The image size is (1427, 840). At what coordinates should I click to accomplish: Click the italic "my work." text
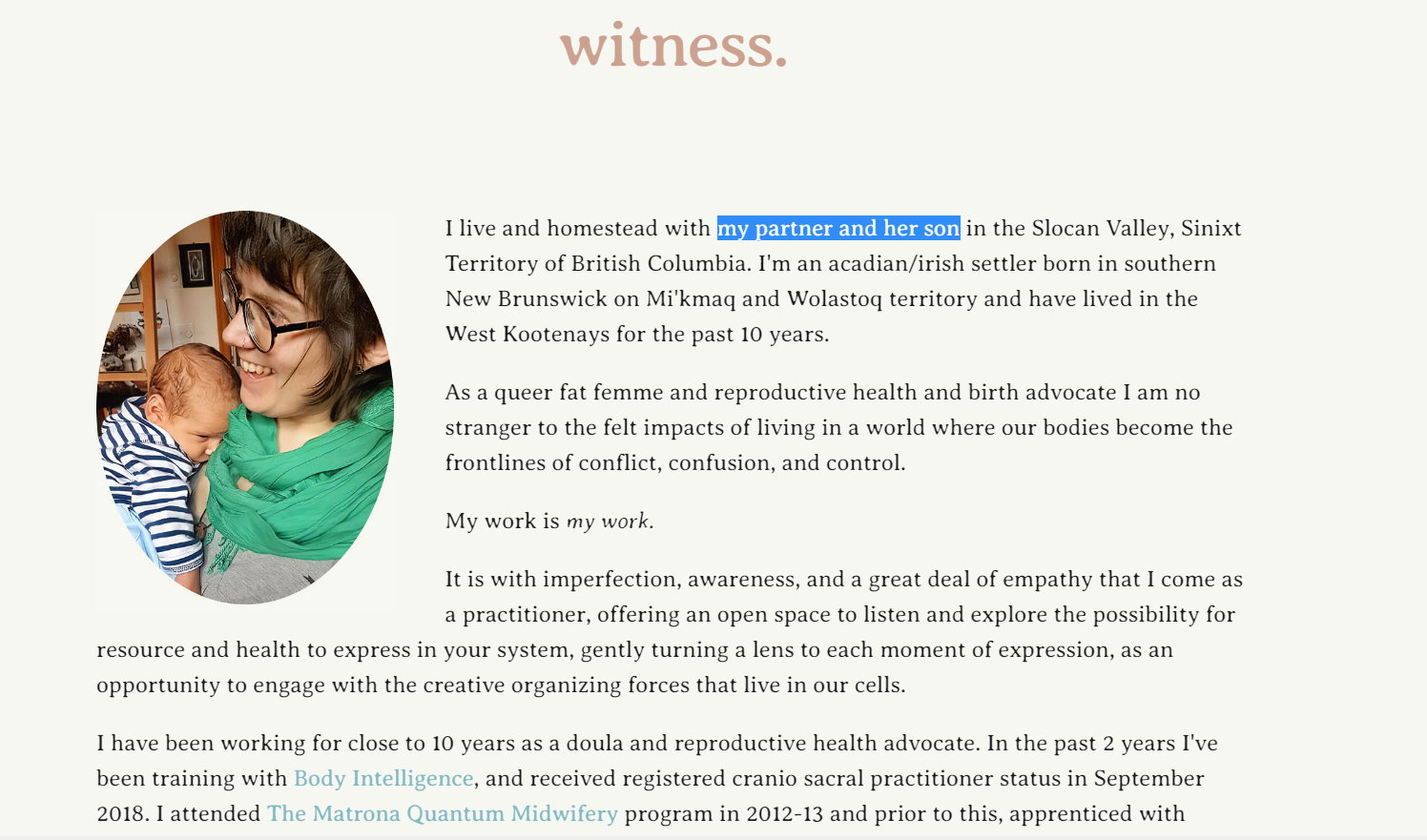(610, 522)
